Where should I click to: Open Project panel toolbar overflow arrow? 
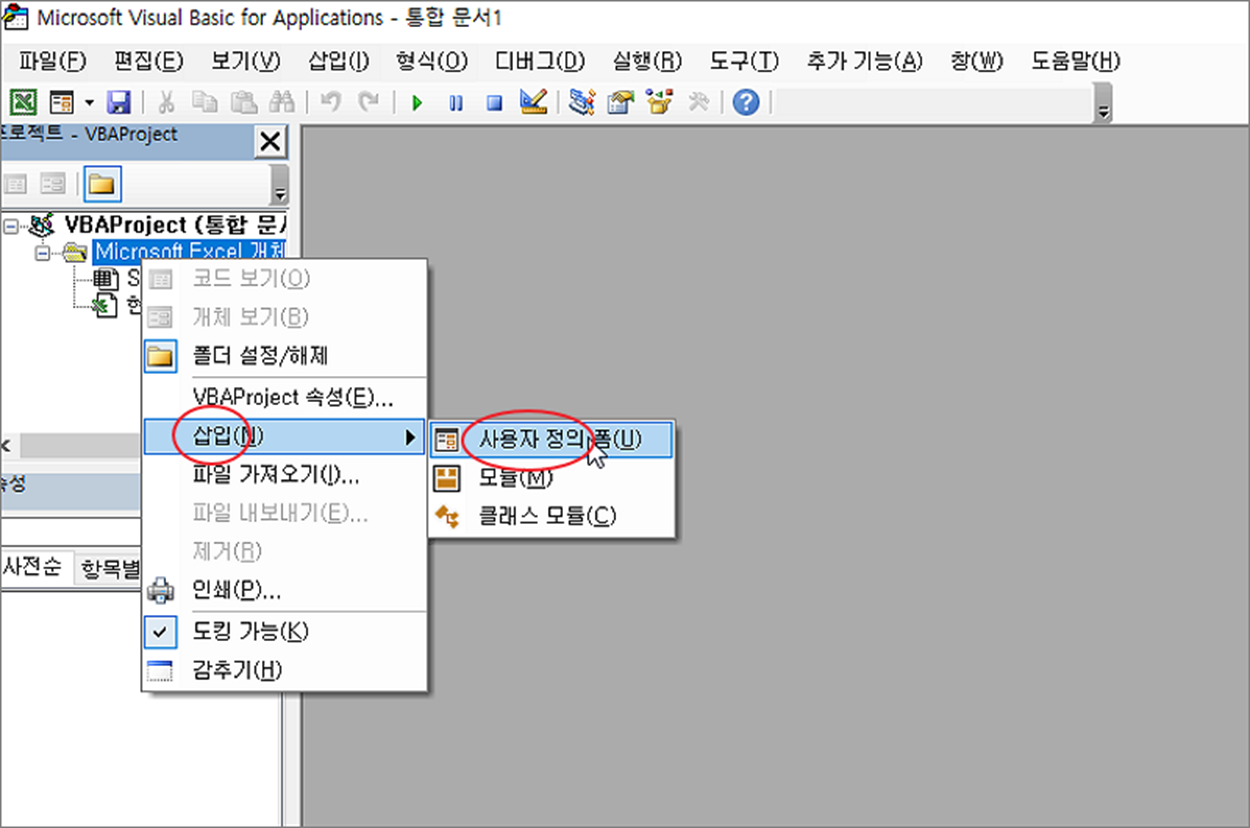(x=280, y=188)
